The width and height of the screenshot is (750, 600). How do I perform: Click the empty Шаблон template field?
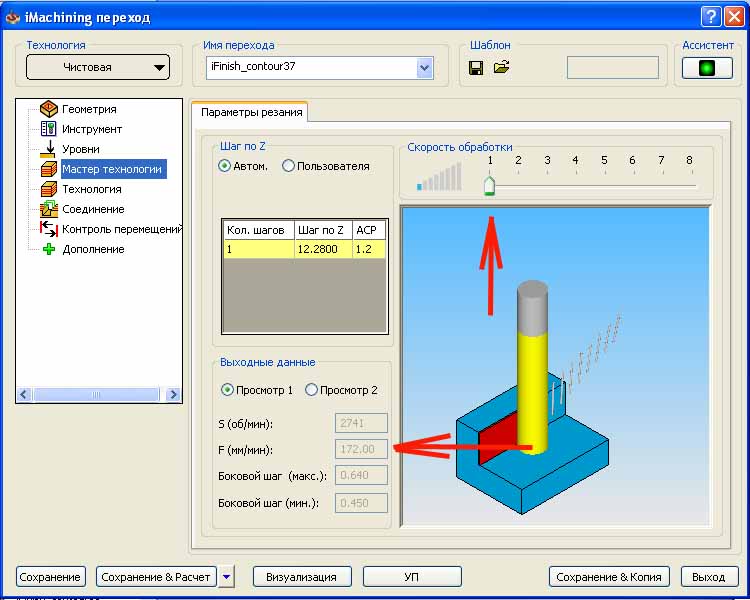click(612, 67)
